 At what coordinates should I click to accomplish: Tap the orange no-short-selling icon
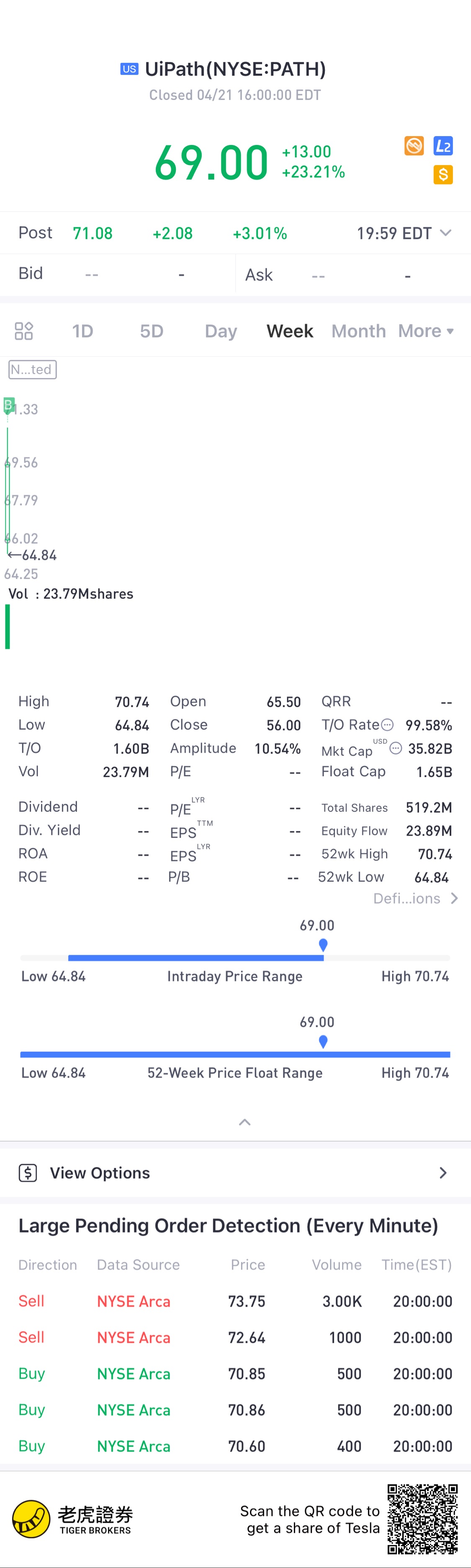point(414,146)
